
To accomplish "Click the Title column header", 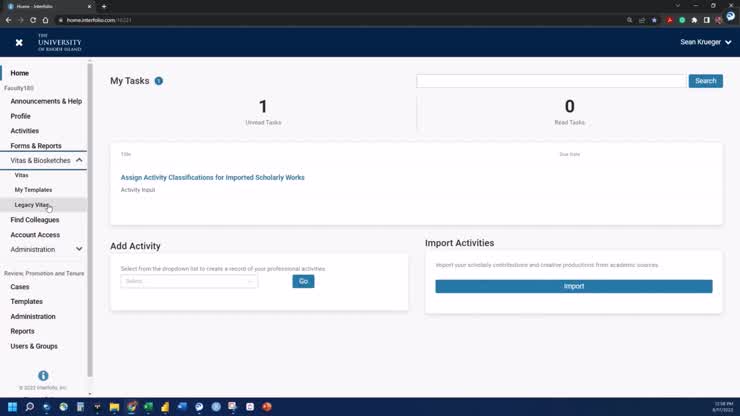I will point(126,154).
